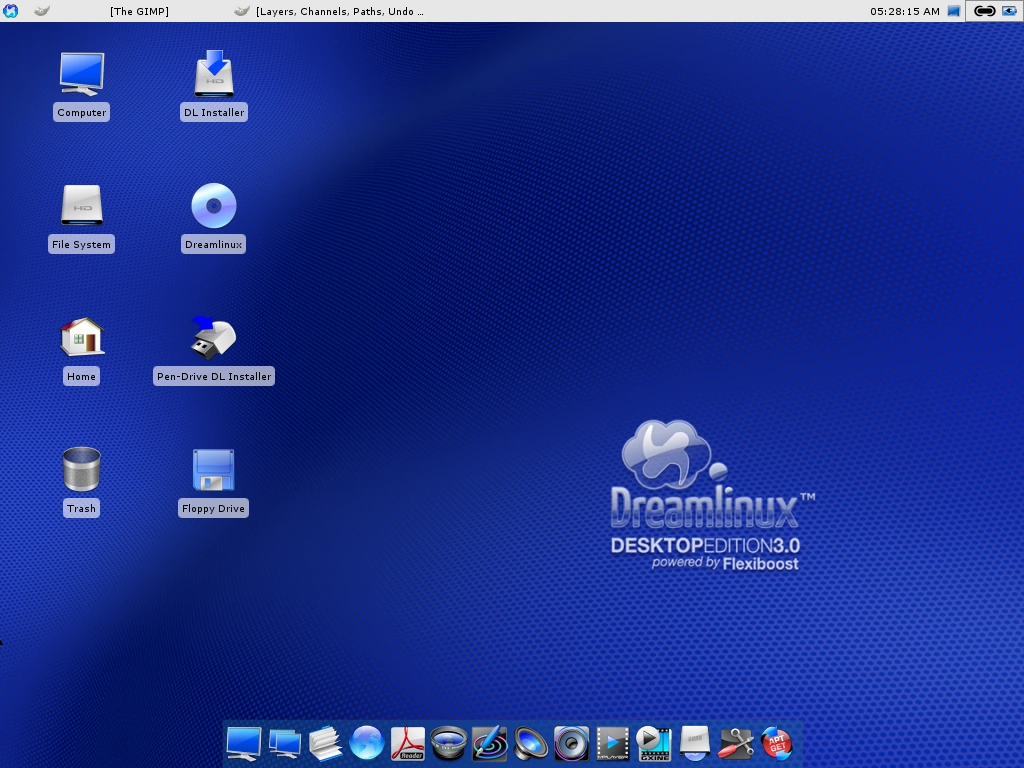This screenshot has width=1024, height=768.
Task: Open the file manager folder dock icon
Action: [326, 743]
